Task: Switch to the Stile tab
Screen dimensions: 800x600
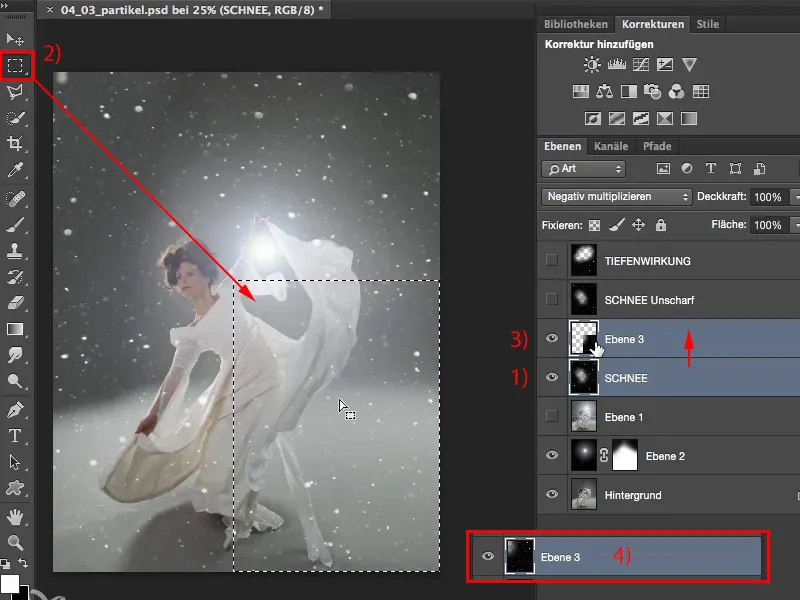Action: [708, 24]
